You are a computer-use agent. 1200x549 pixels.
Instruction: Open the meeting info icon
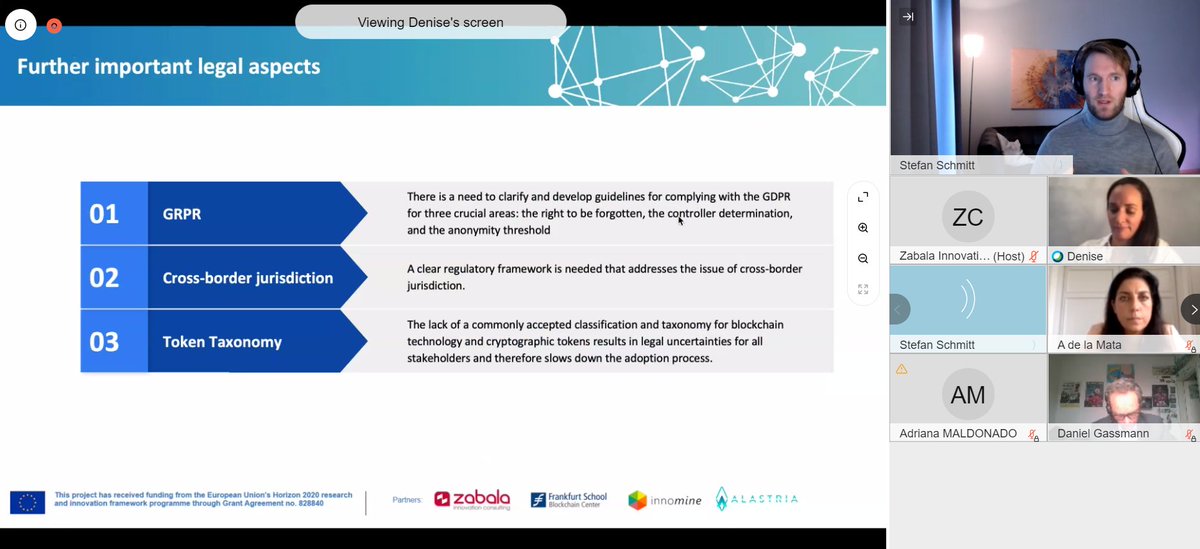point(21,25)
